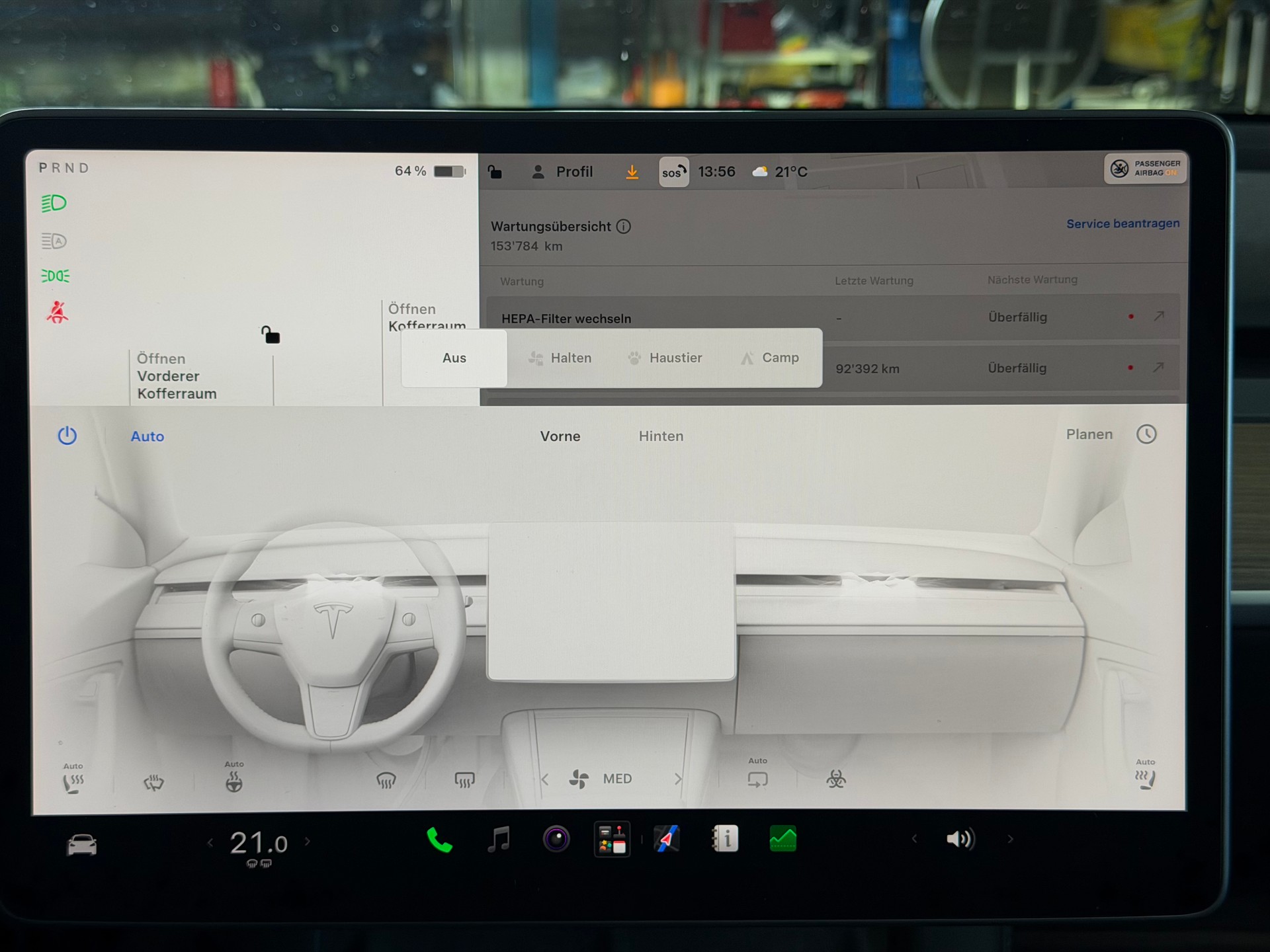Toggle the auto high beam indicator
Screen dimensions: 1270x952
tap(54, 241)
